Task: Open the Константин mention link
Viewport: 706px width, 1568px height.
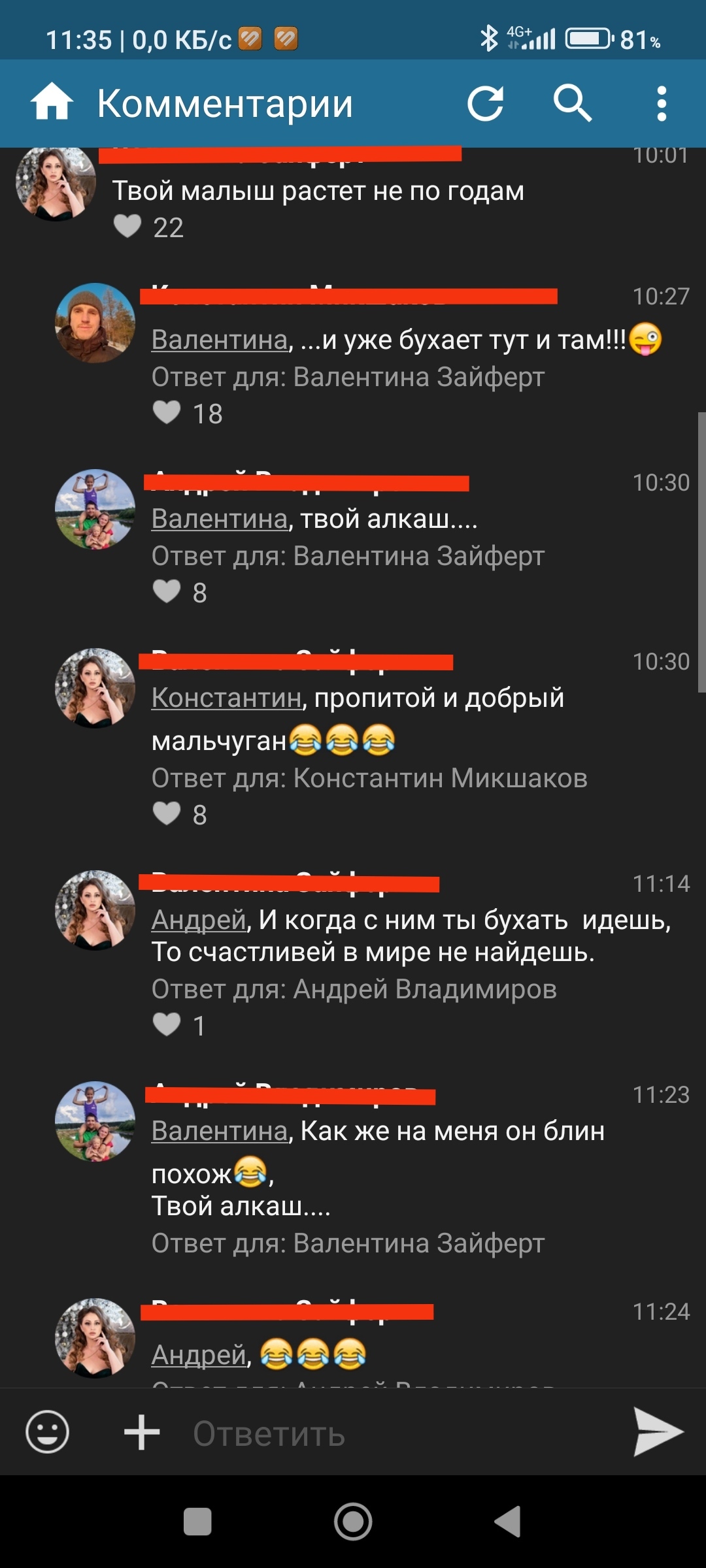Action: pyautogui.click(x=227, y=698)
